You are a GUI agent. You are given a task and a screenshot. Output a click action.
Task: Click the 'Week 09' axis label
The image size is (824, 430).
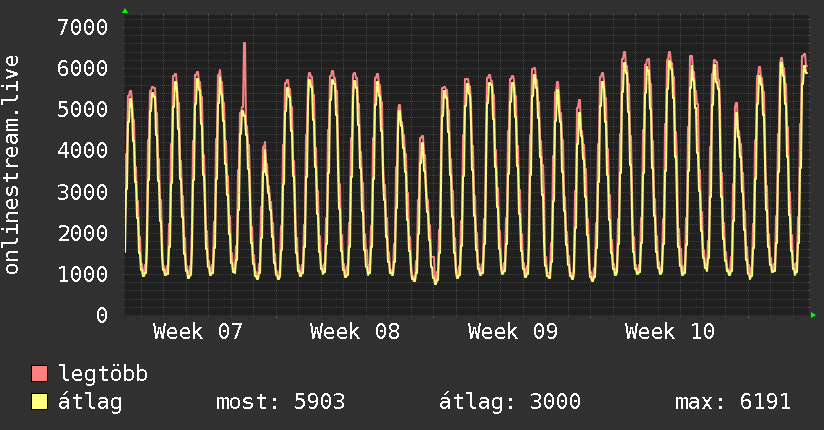pos(512,332)
